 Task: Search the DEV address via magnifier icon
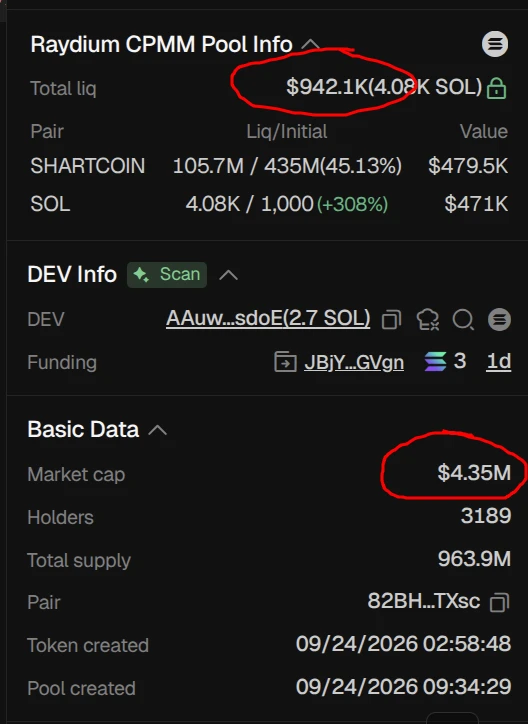point(463,320)
